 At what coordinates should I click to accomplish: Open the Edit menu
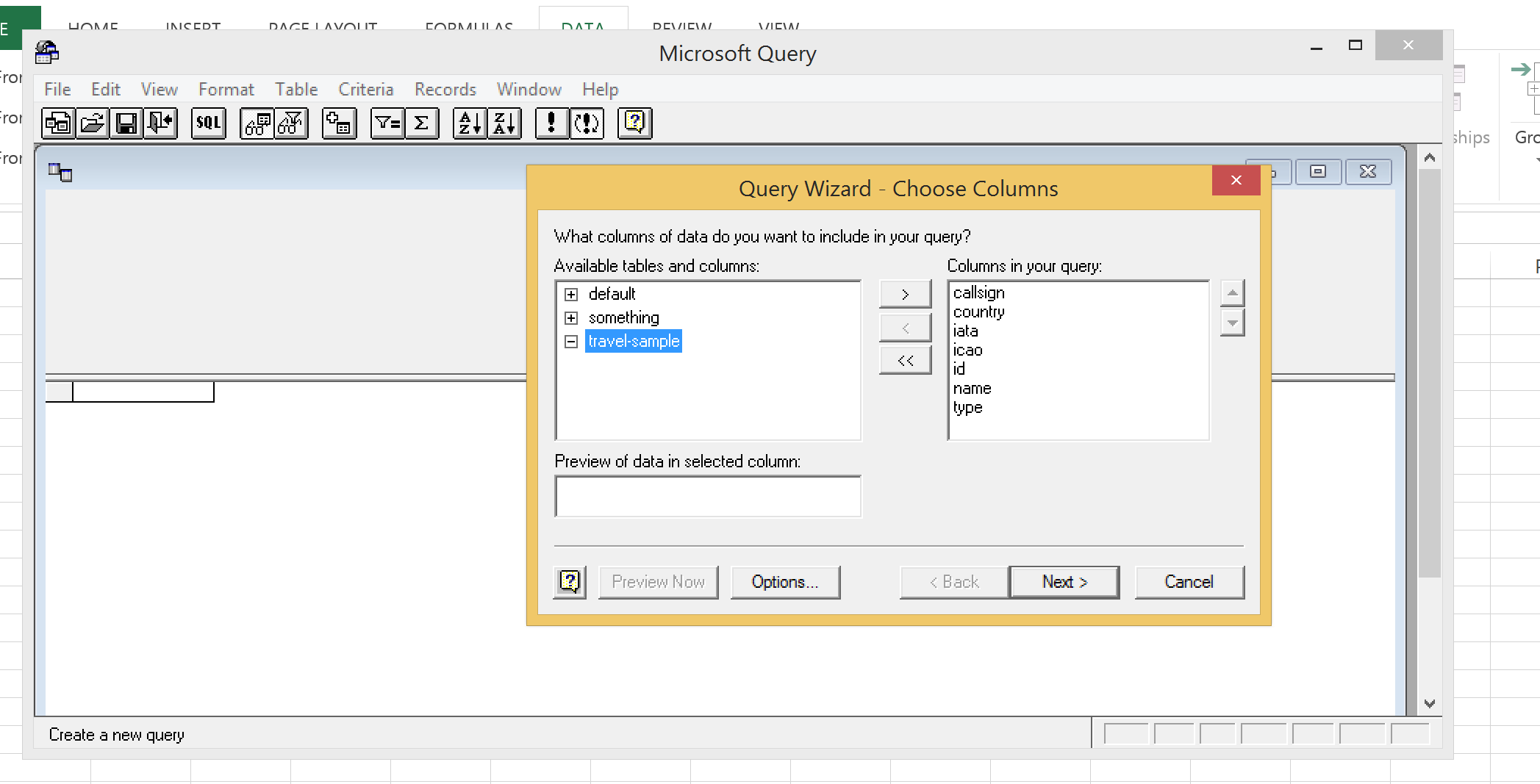pos(106,90)
